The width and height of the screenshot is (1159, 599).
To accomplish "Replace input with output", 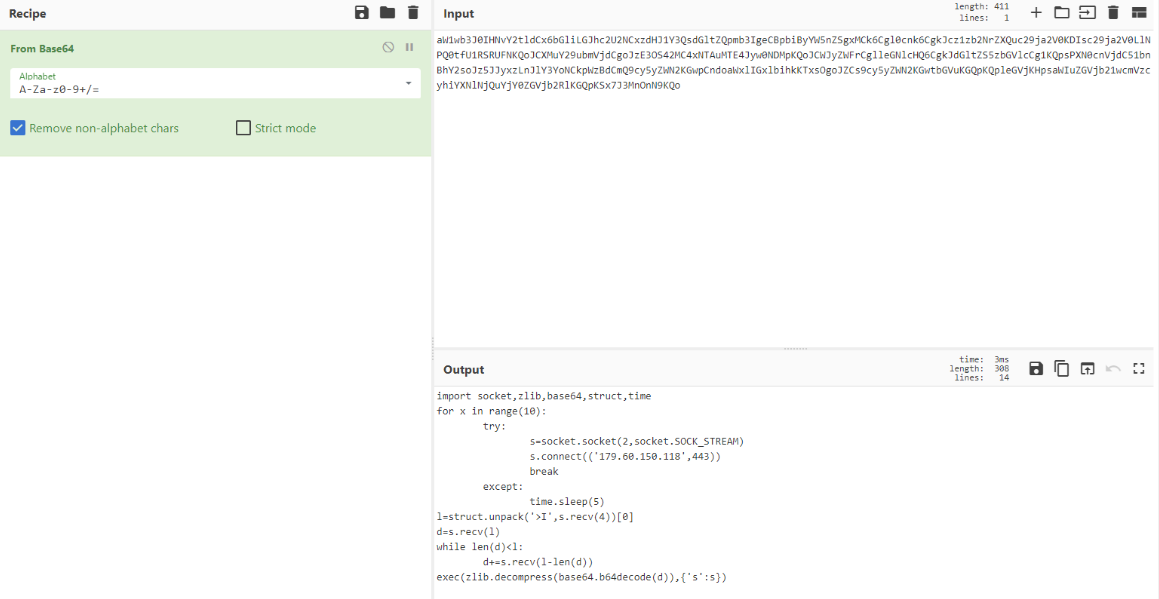I will 1087,368.
